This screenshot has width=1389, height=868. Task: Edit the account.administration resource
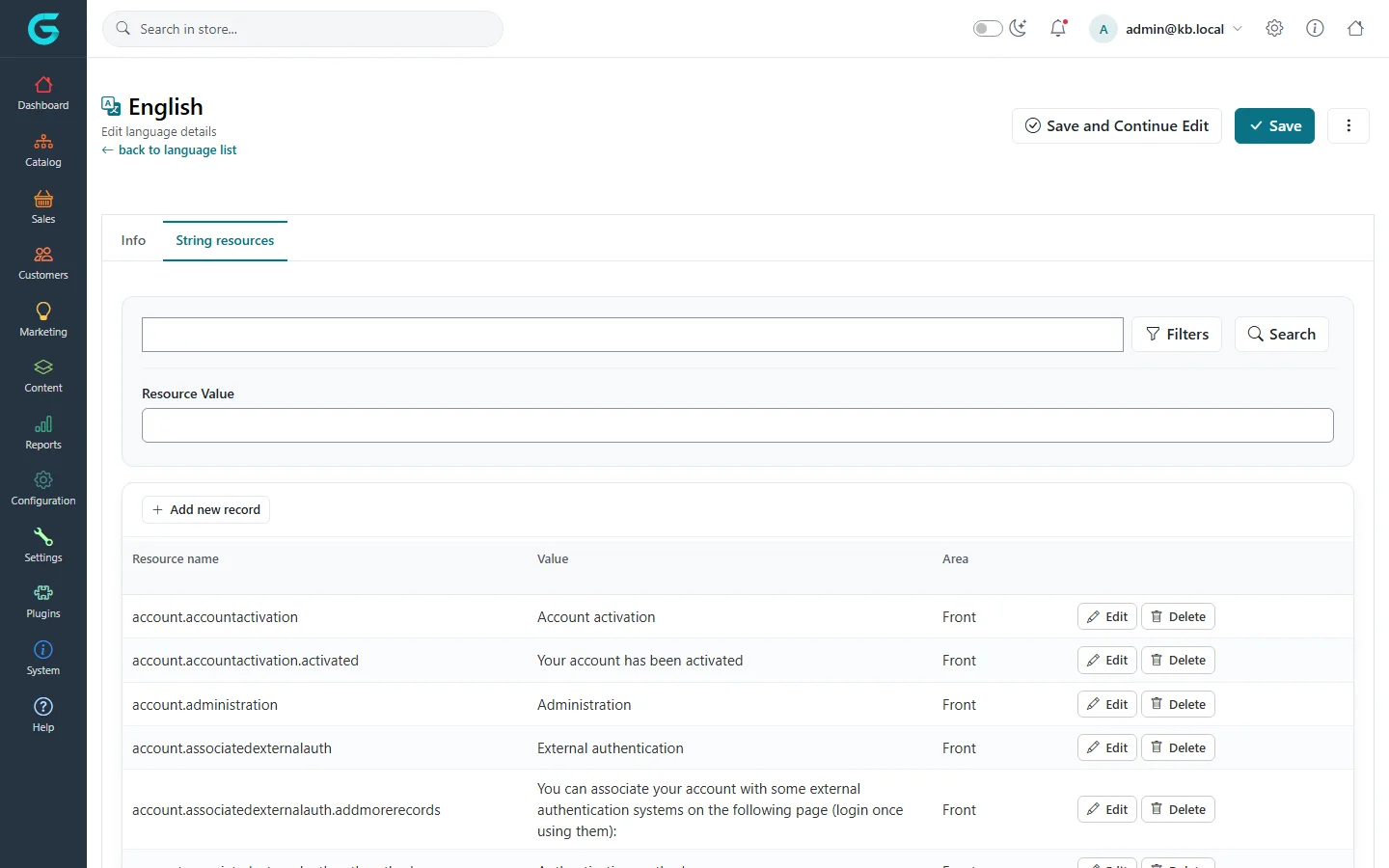(x=1106, y=704)
